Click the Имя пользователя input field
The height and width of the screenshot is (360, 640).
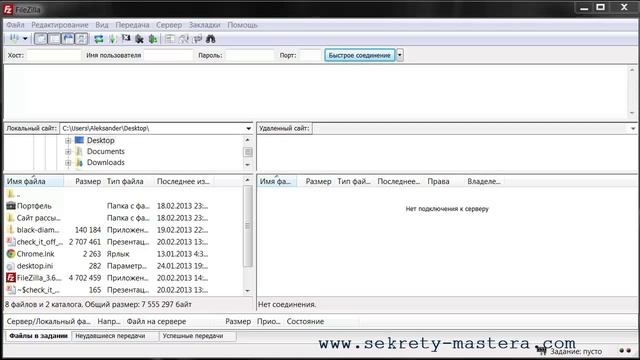[168, 55]
